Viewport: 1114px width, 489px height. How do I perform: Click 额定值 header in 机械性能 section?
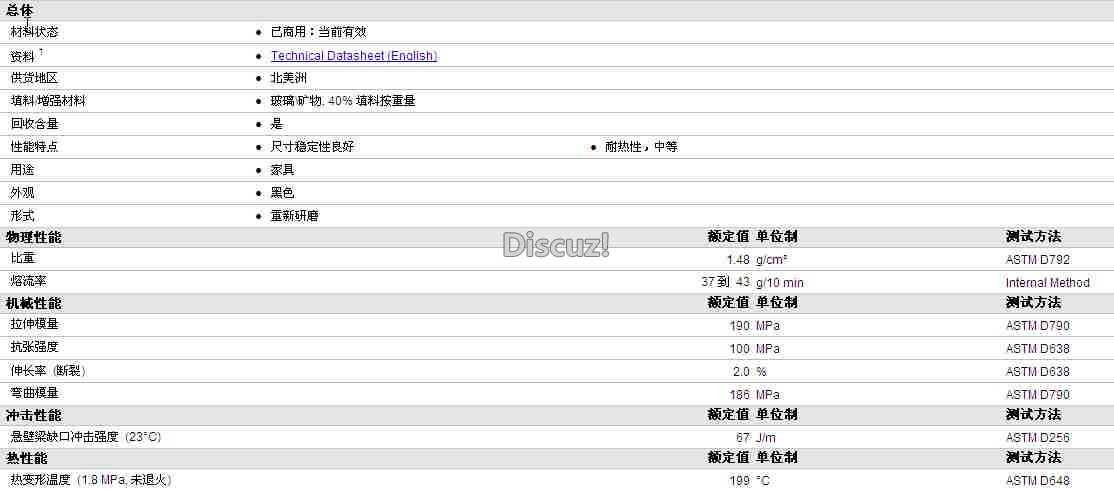(728, 303)
